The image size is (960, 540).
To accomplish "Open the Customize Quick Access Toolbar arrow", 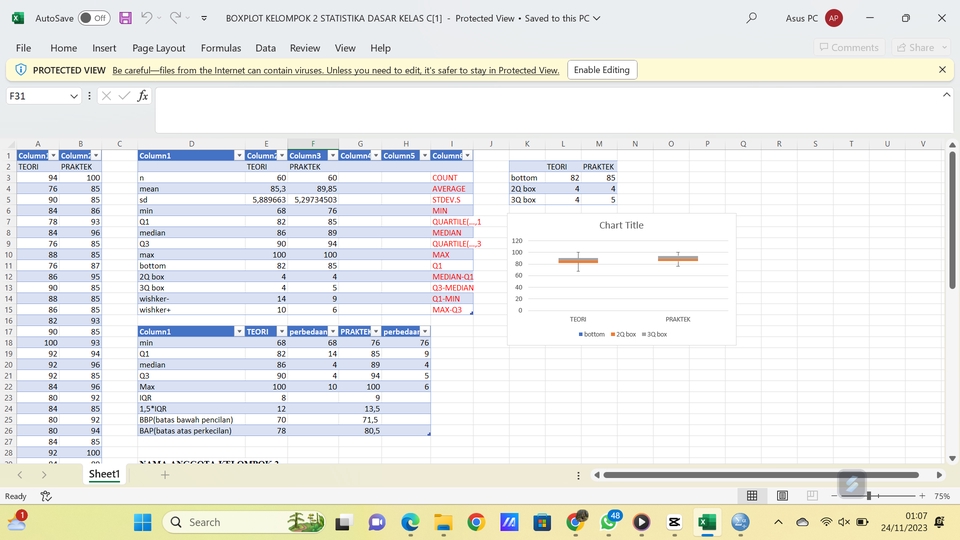I will pos(204,18).
